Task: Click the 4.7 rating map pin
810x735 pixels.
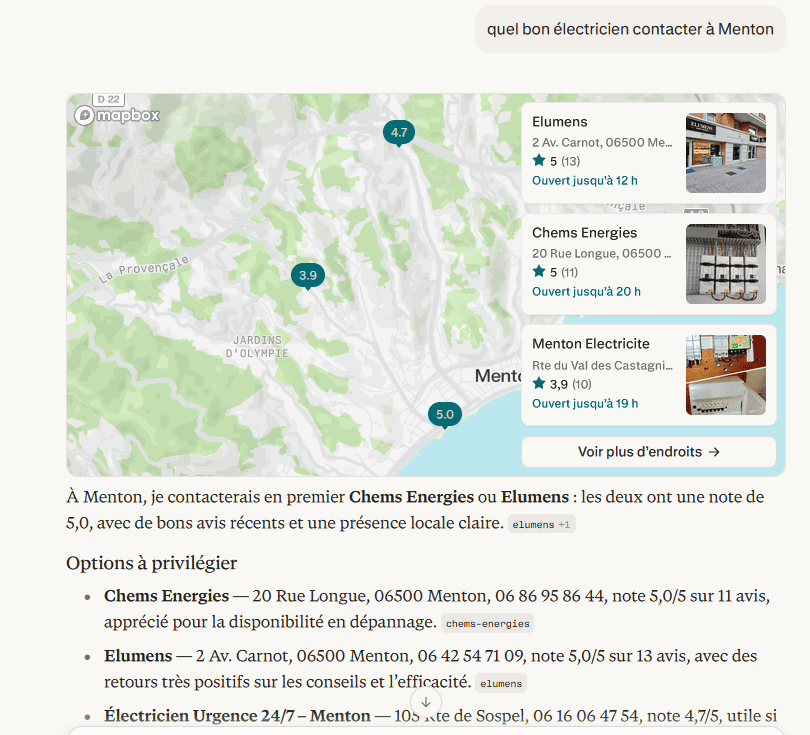Action: click(399, 133)
